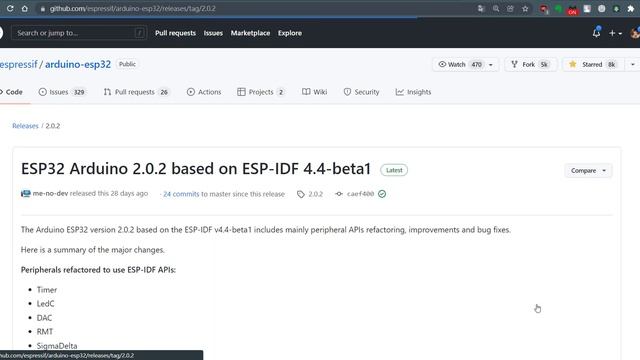Switch to the Insights tab
The height and width of the screenshot is (360, 640).
pyautogui.click(x=413, y=92)
